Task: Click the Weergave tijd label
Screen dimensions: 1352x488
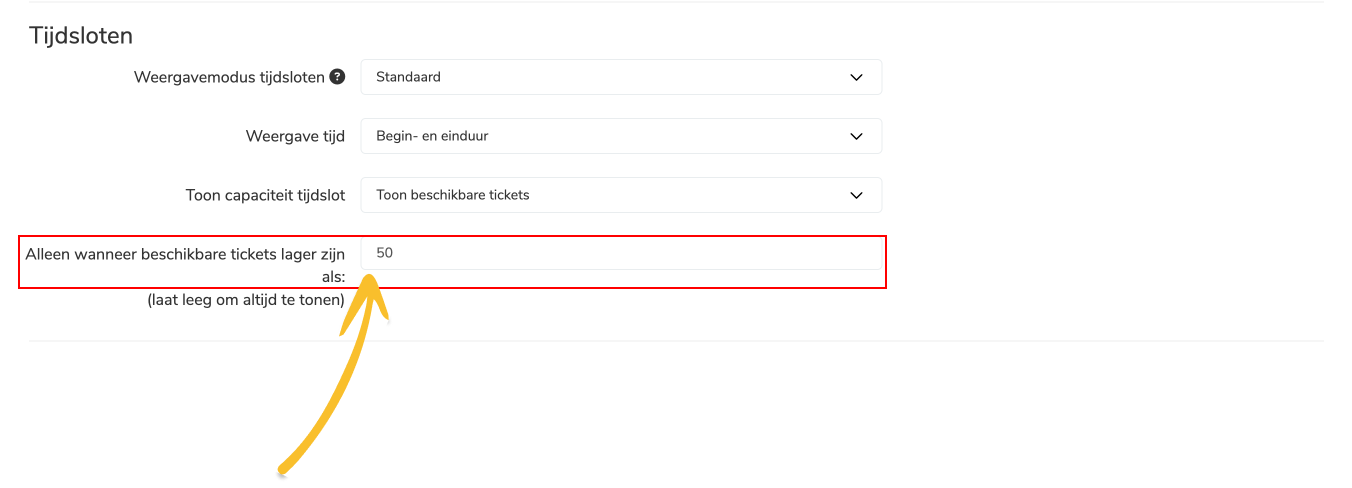Action: click(296, 136)
